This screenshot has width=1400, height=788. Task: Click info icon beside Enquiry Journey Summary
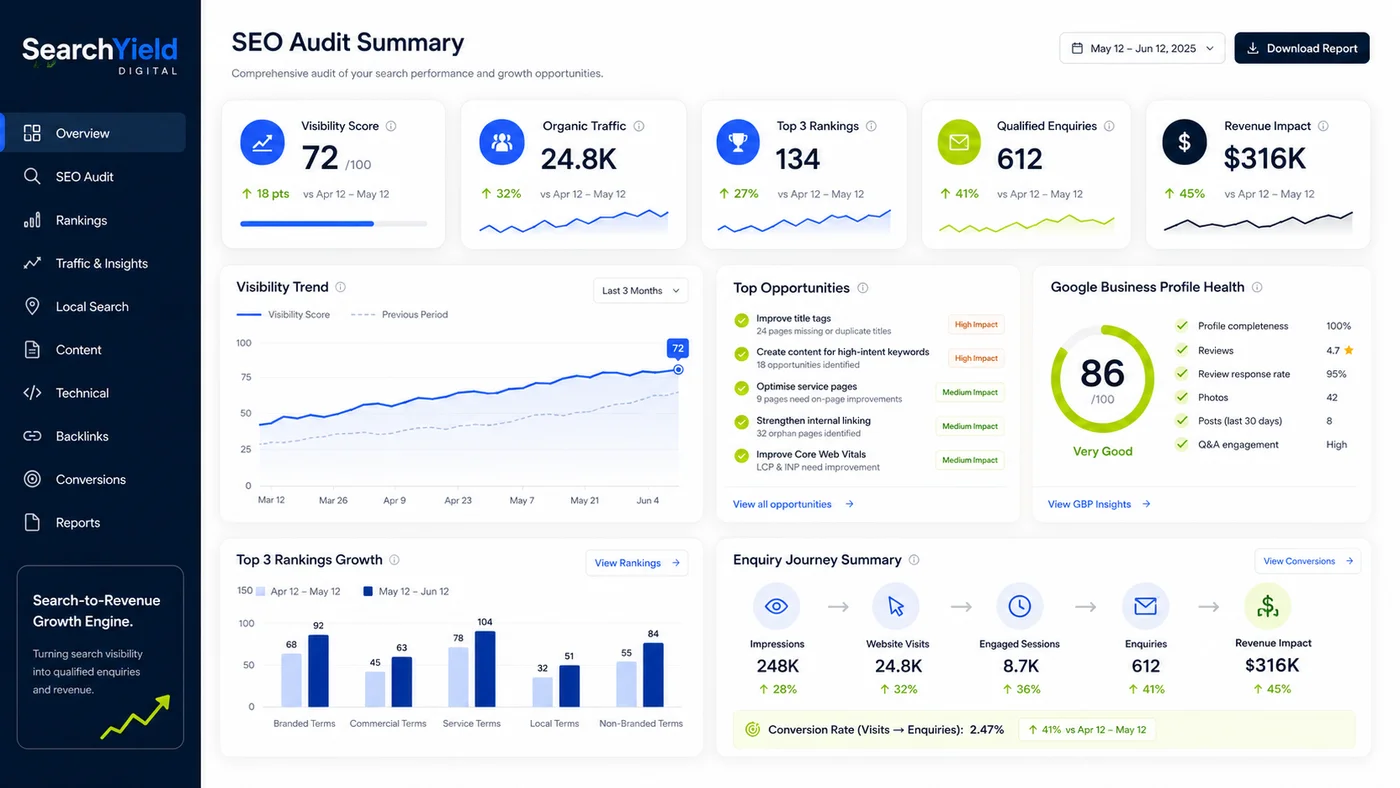click(x=914, y=560)
